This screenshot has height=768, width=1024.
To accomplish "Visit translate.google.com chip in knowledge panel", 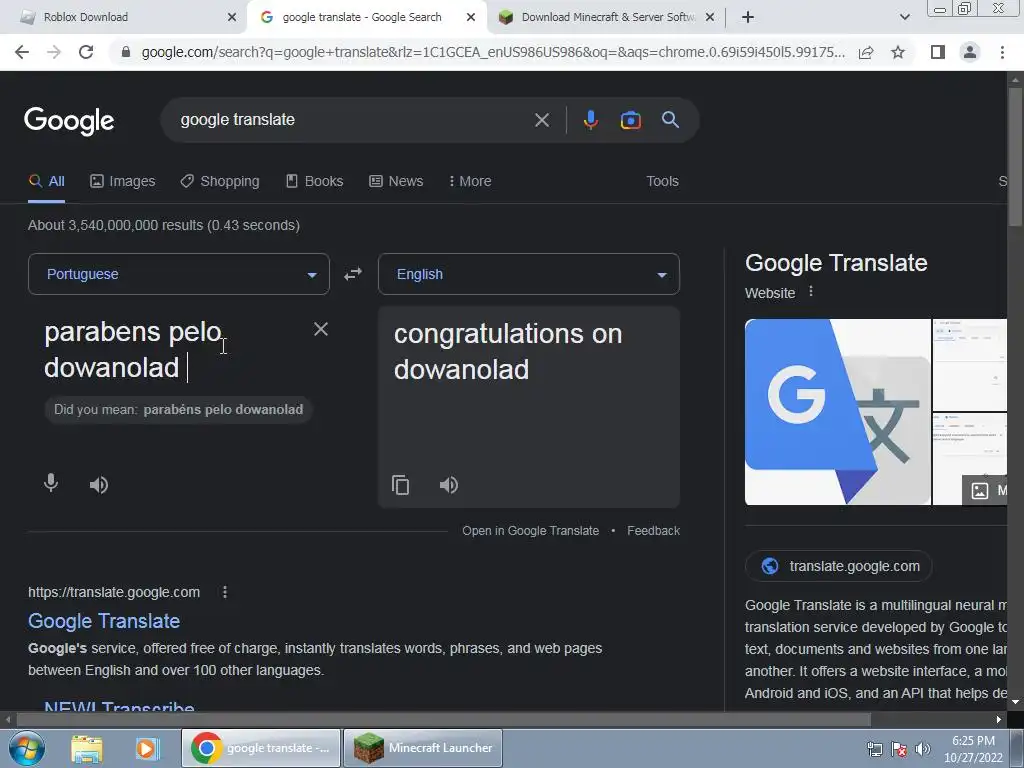I will click(x=839, y=566).
